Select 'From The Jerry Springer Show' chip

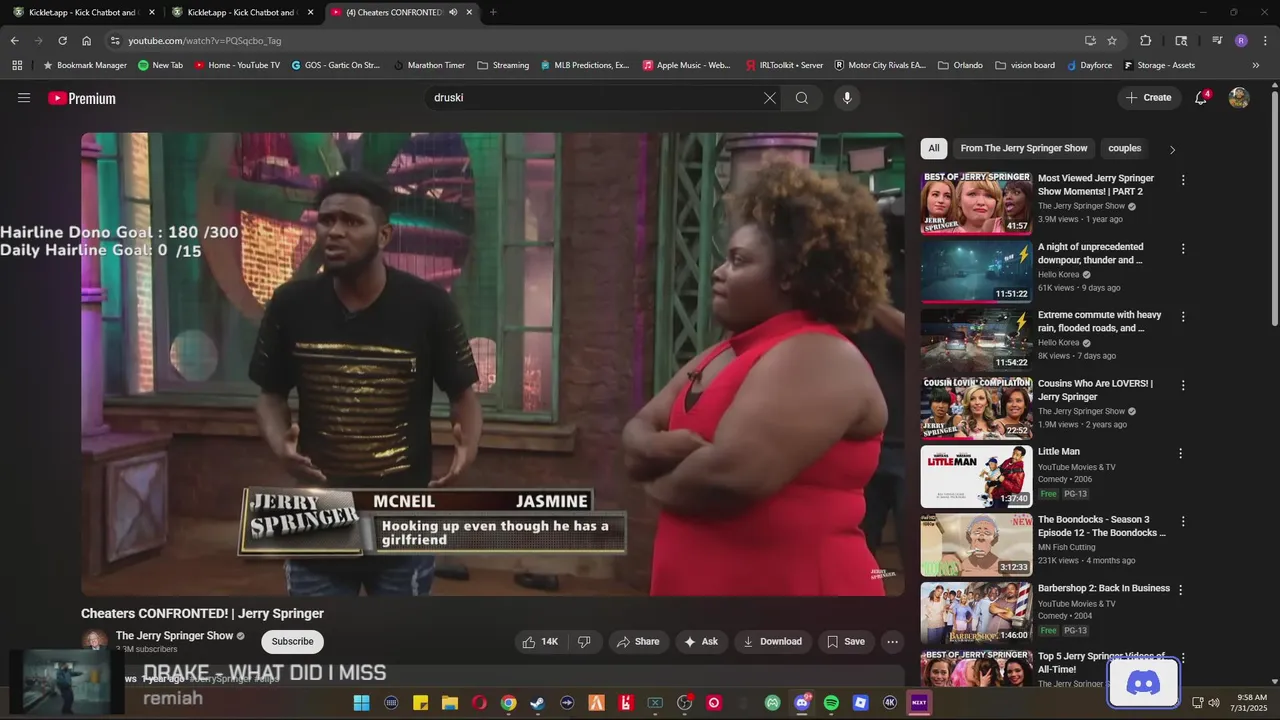(x=1024, y=148)
